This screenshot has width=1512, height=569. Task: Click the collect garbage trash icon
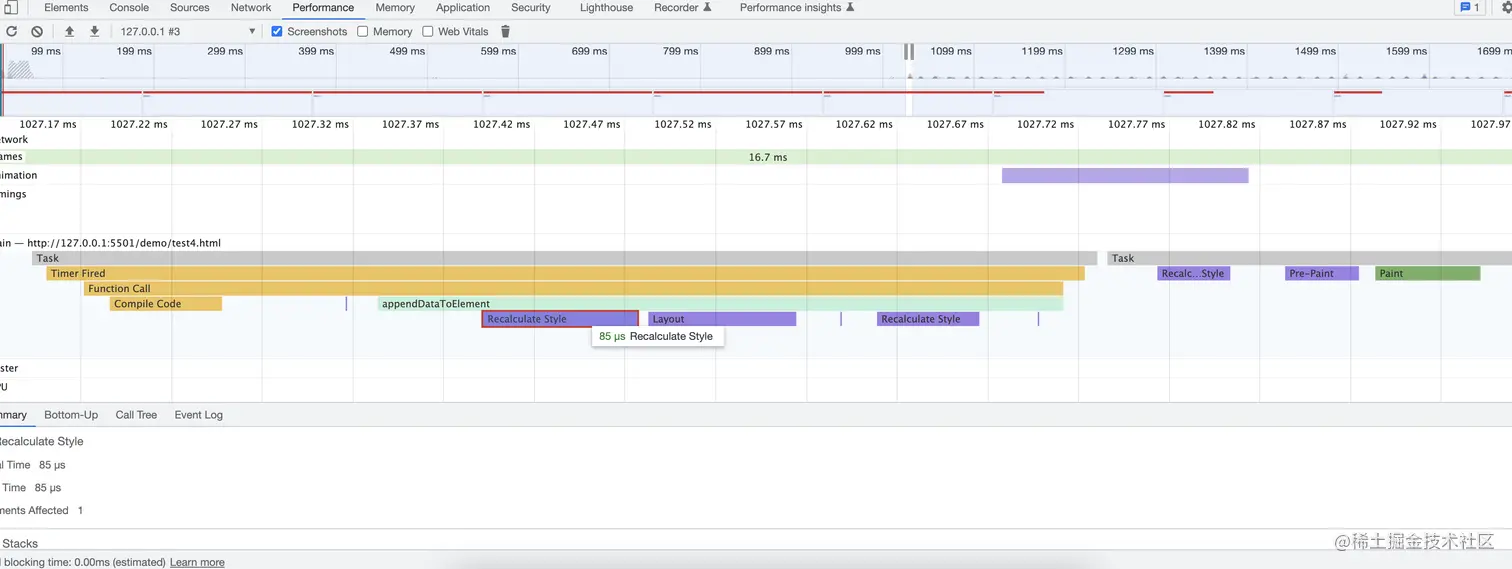[x=505, y=32]
